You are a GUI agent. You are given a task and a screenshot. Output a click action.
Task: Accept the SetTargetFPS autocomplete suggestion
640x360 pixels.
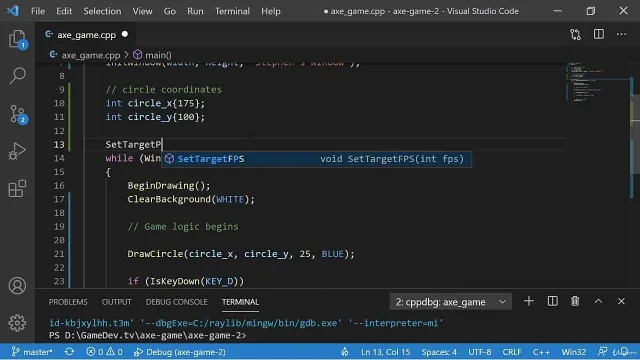[316, 159]
